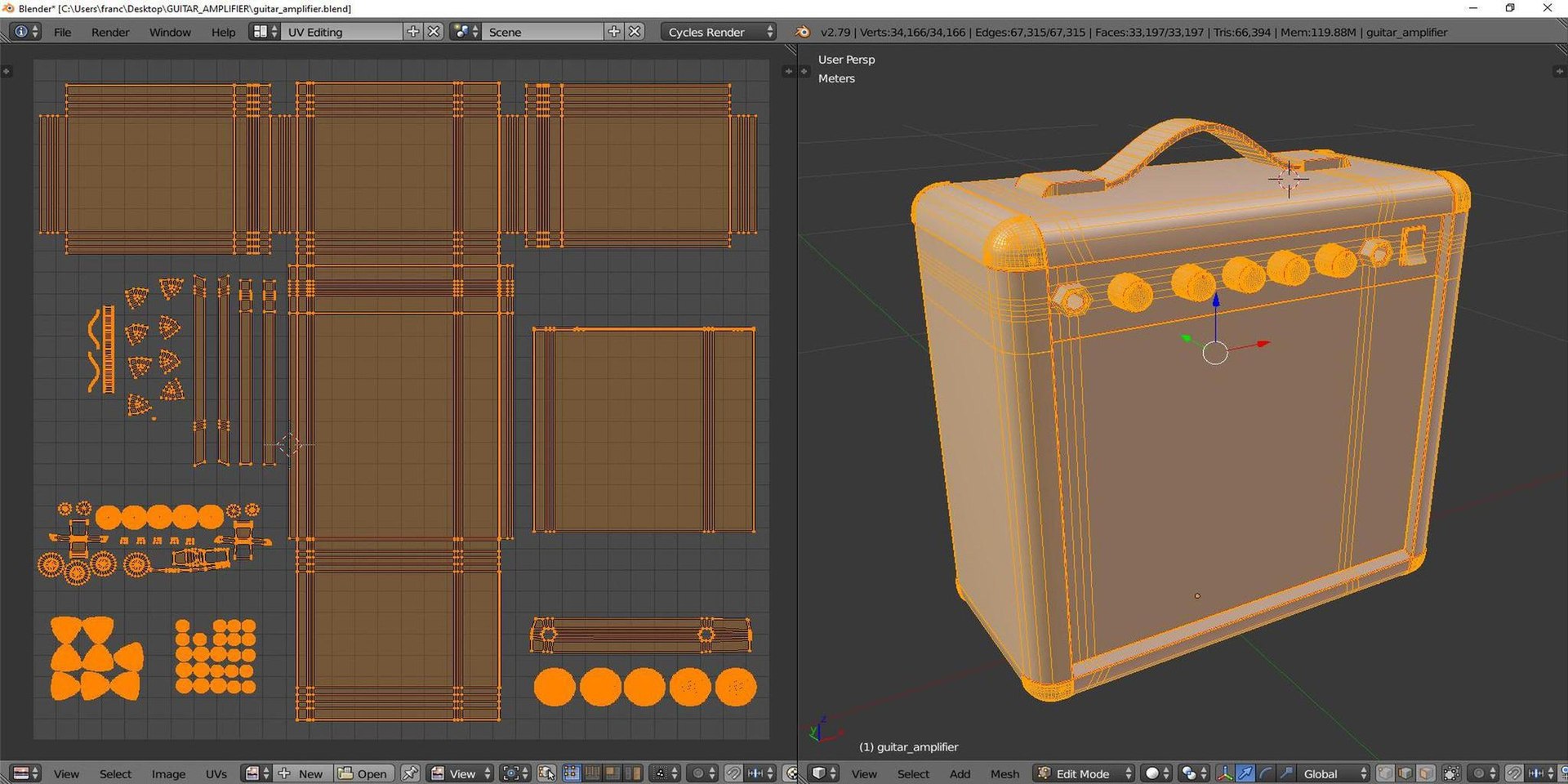This screenshot has height=784, width=1568.
Task: Toggle the 3D manipulator widget
Action: pos(1225,773)
